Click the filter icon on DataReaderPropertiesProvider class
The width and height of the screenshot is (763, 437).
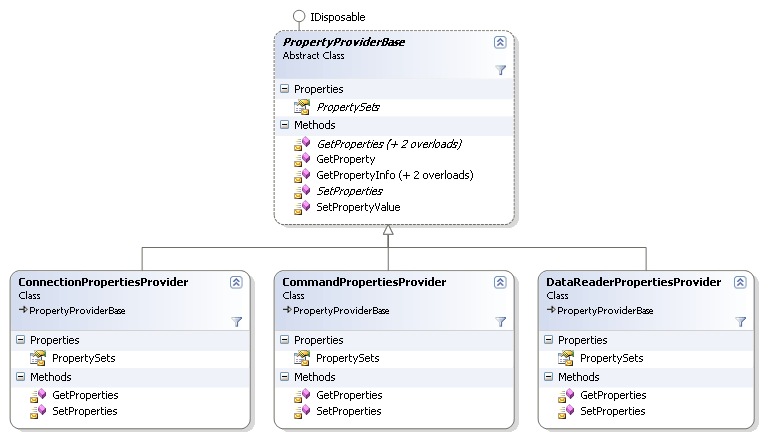(x=740, y=321)
